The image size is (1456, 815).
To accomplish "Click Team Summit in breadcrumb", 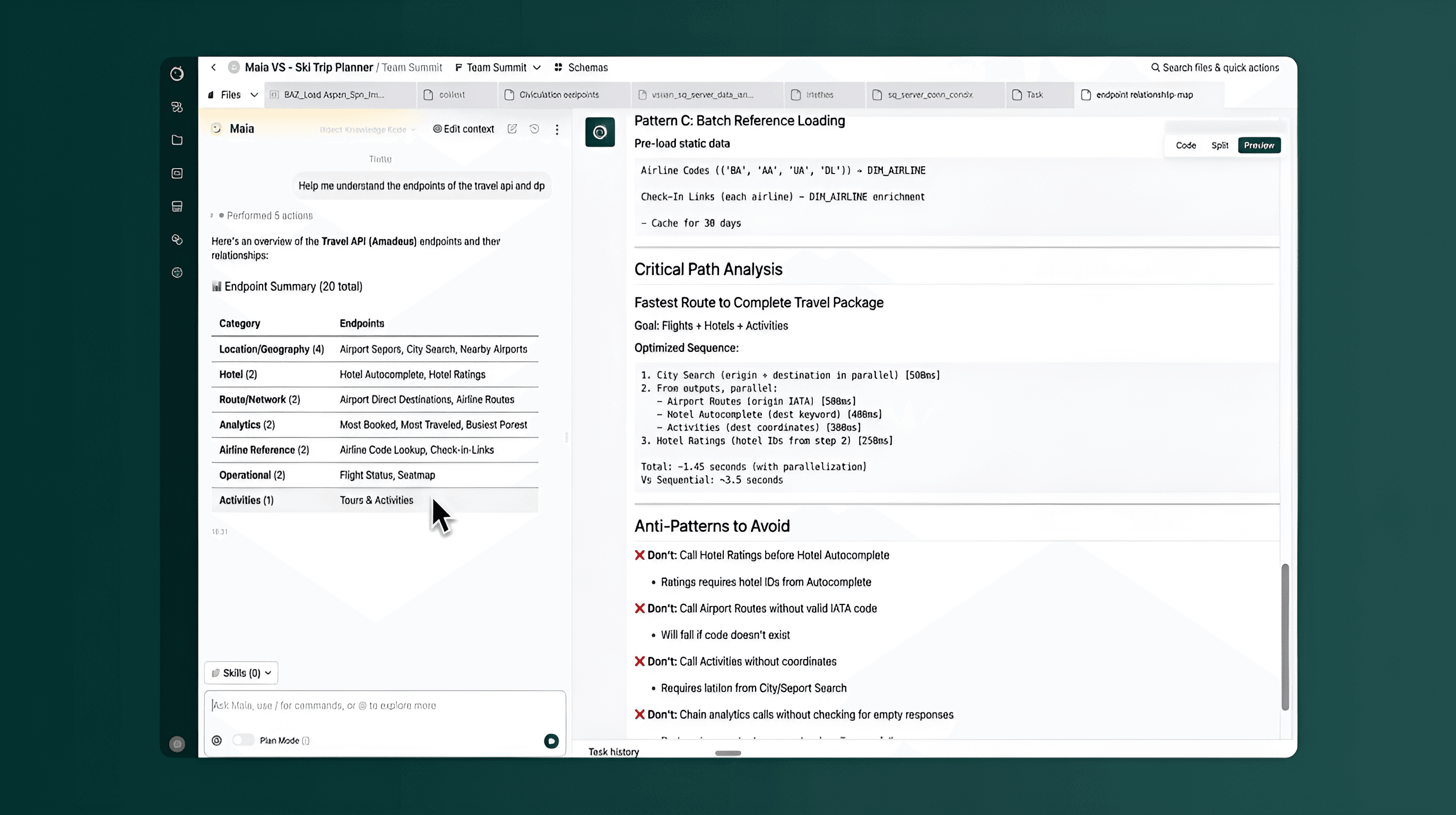I will pyautogui.click(x=411, y=67).
